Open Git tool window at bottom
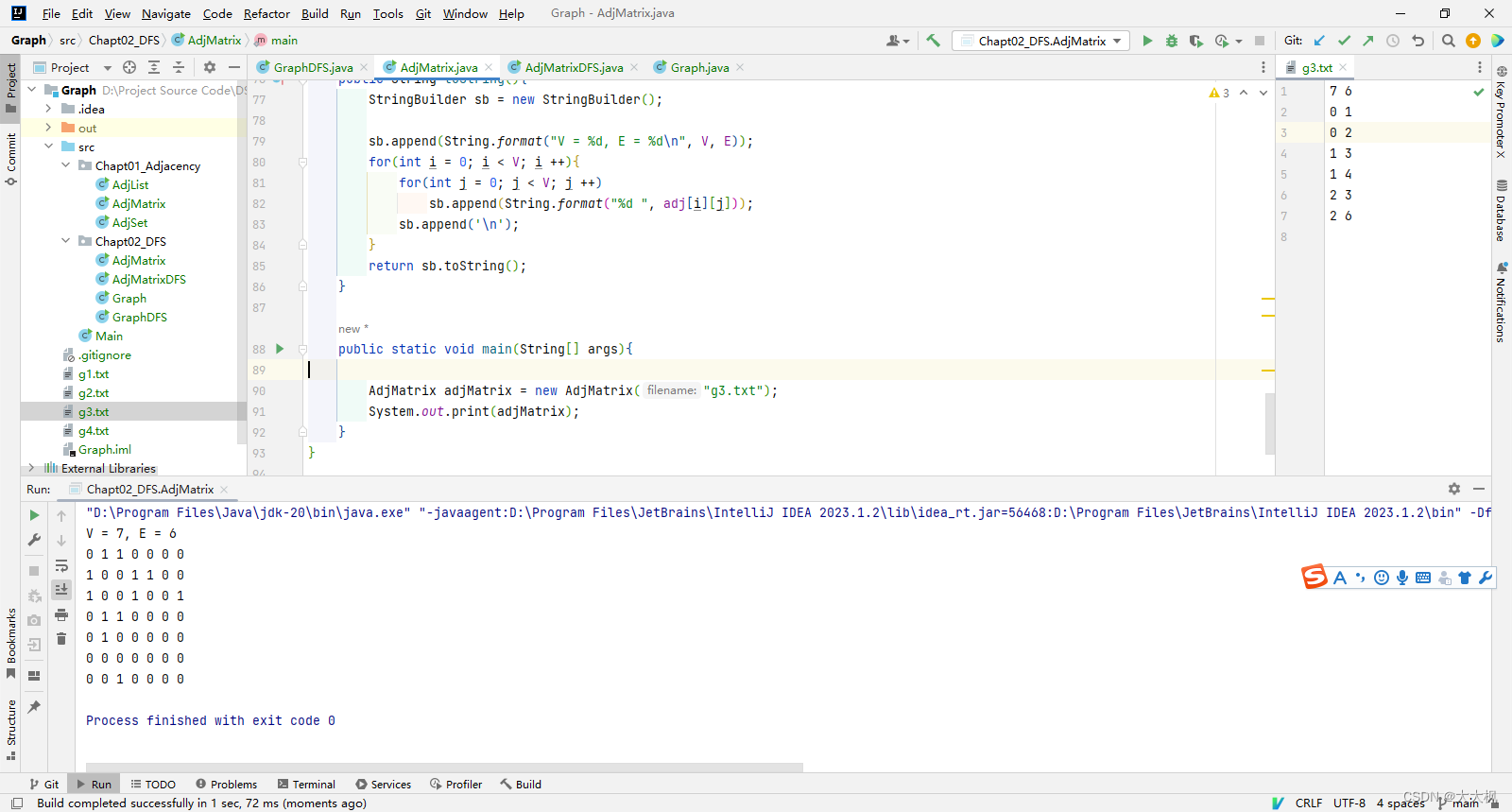 (x=44, y=784)
